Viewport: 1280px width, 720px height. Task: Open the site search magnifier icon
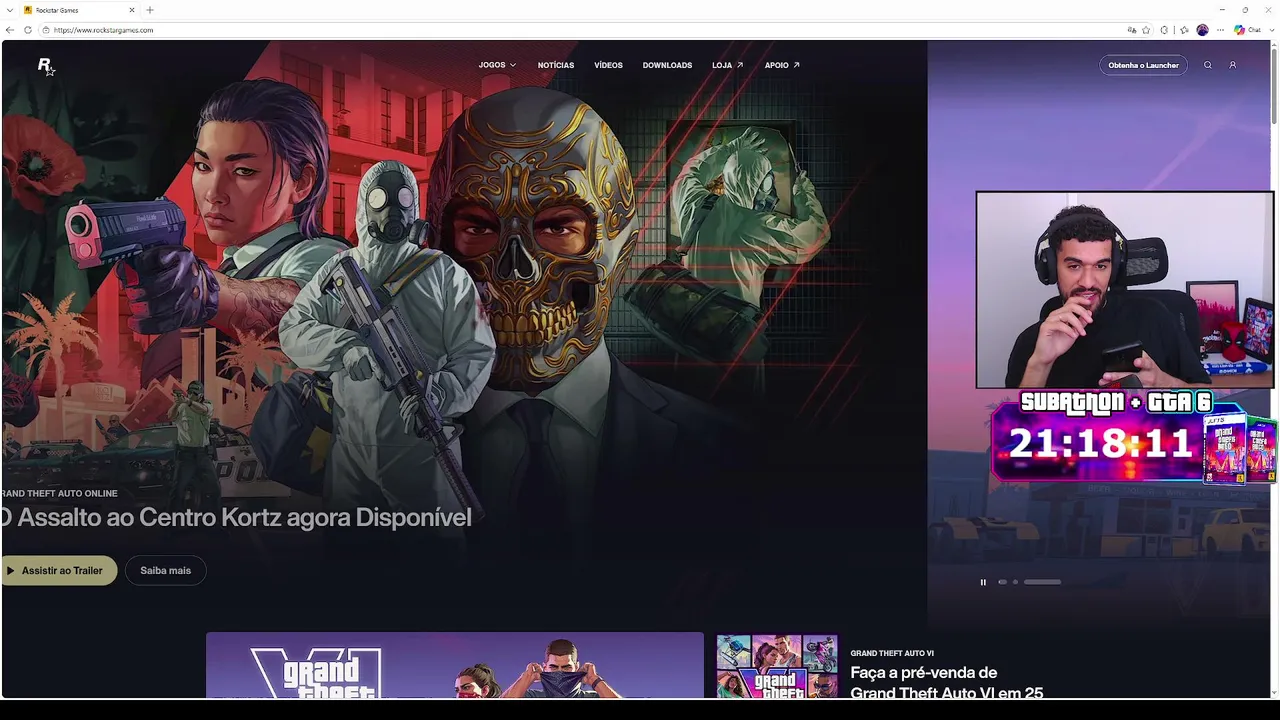click(1208, 65)
